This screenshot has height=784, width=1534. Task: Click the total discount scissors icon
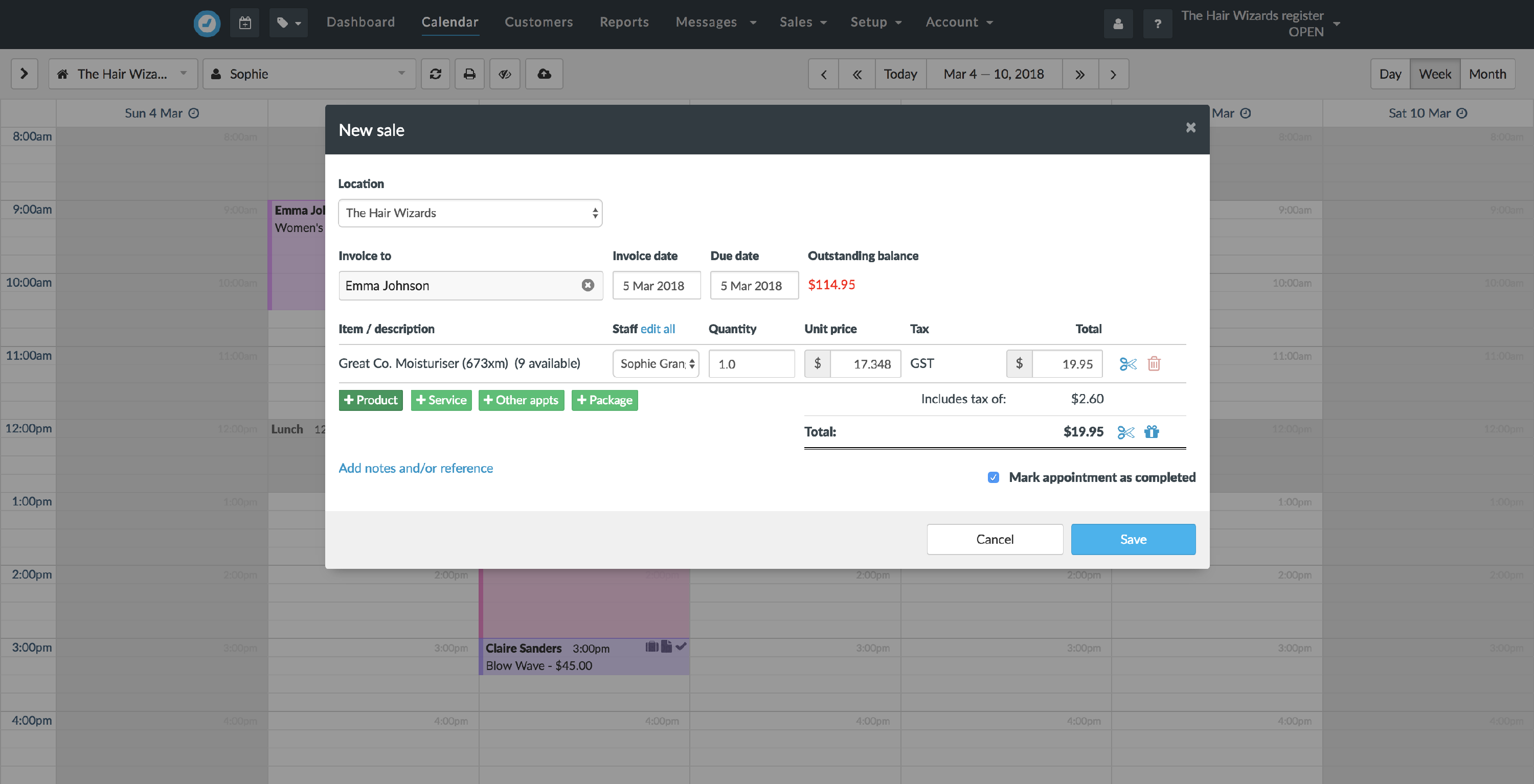point(1125,432)
